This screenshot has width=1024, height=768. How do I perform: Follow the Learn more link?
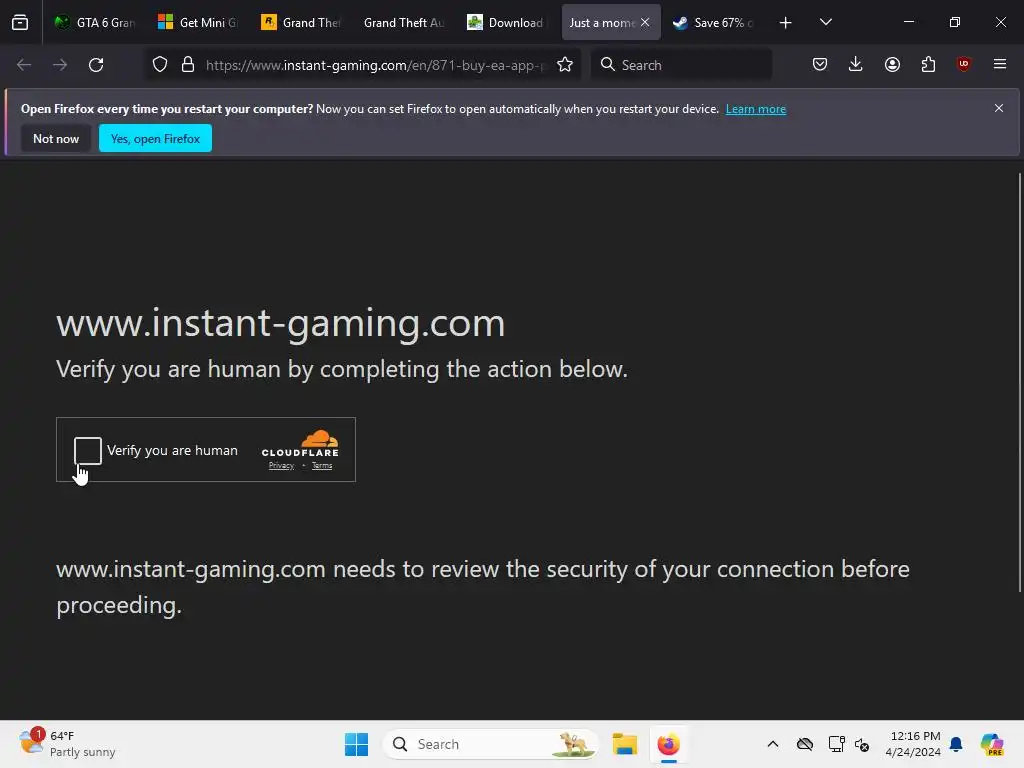point(756,109)
